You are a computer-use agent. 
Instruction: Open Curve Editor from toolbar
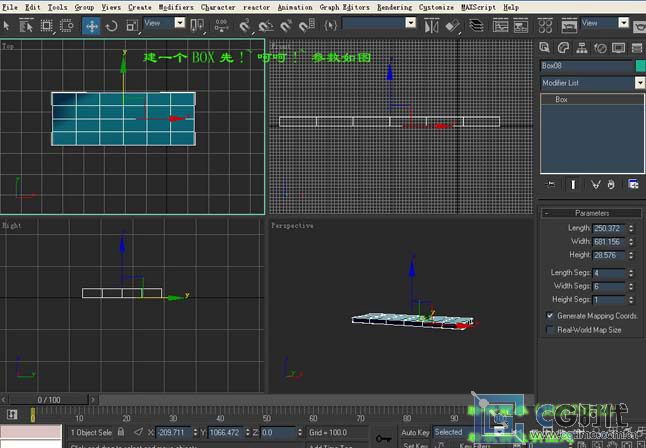point(500,26)
